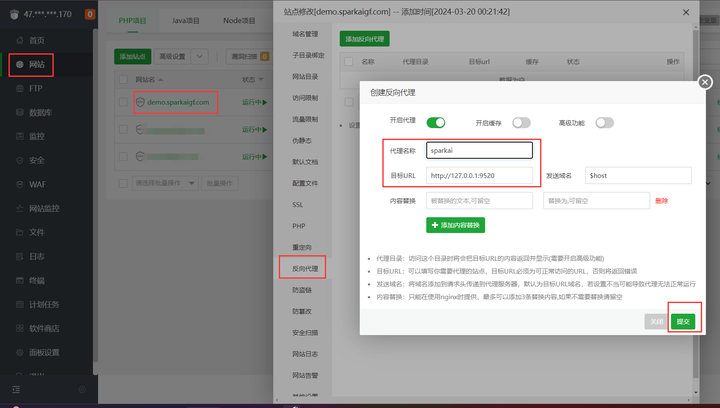Open the 终端 terminal sidebar icon
Image resolution: width=720 pixels, height=408 pixels.
click(x=18, y=281)
